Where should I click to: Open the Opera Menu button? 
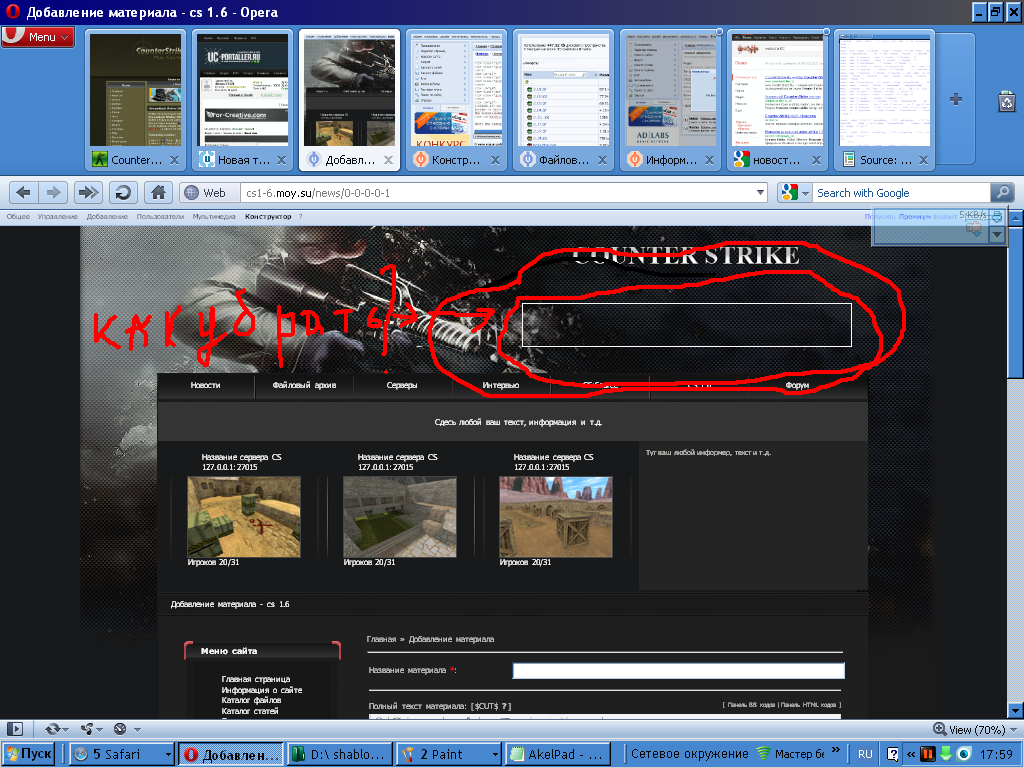pyautogui.click(x=38, y=37)
